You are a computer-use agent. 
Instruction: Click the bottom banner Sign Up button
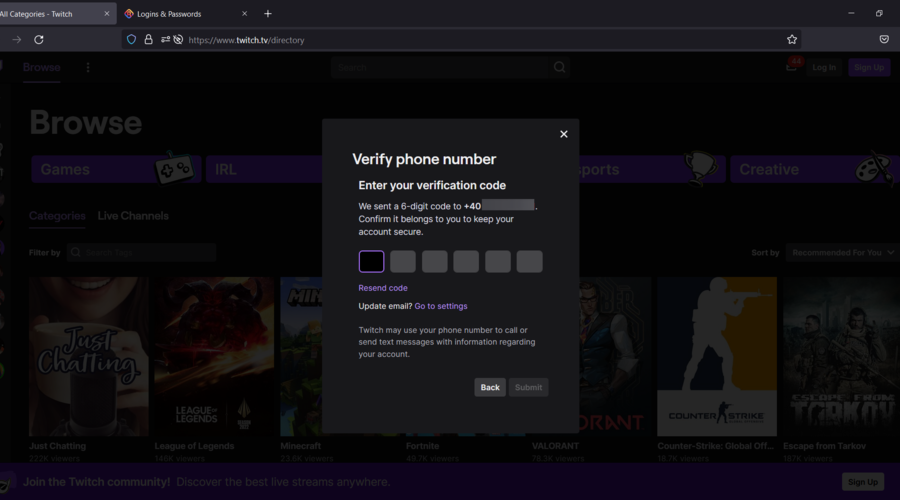[863, 482]
